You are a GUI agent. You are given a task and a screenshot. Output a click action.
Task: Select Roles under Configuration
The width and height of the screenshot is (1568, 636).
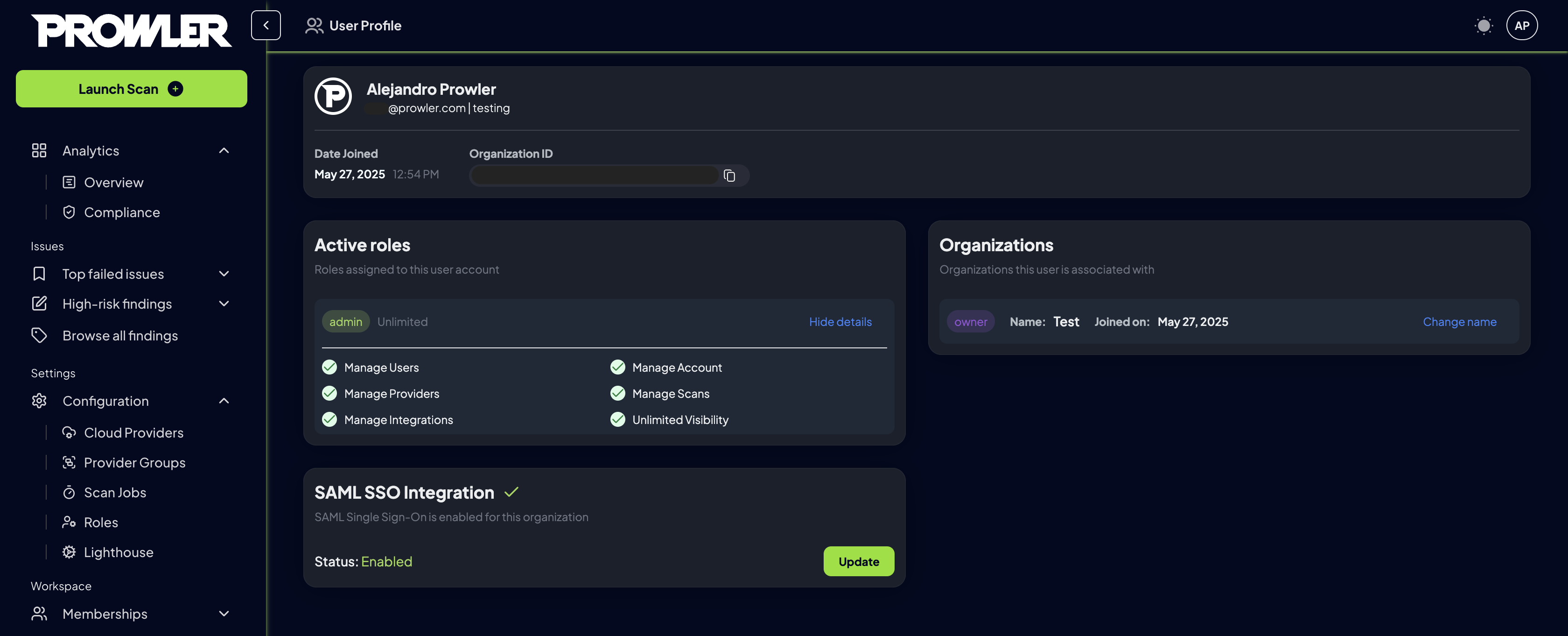click(x=100, y=522)
